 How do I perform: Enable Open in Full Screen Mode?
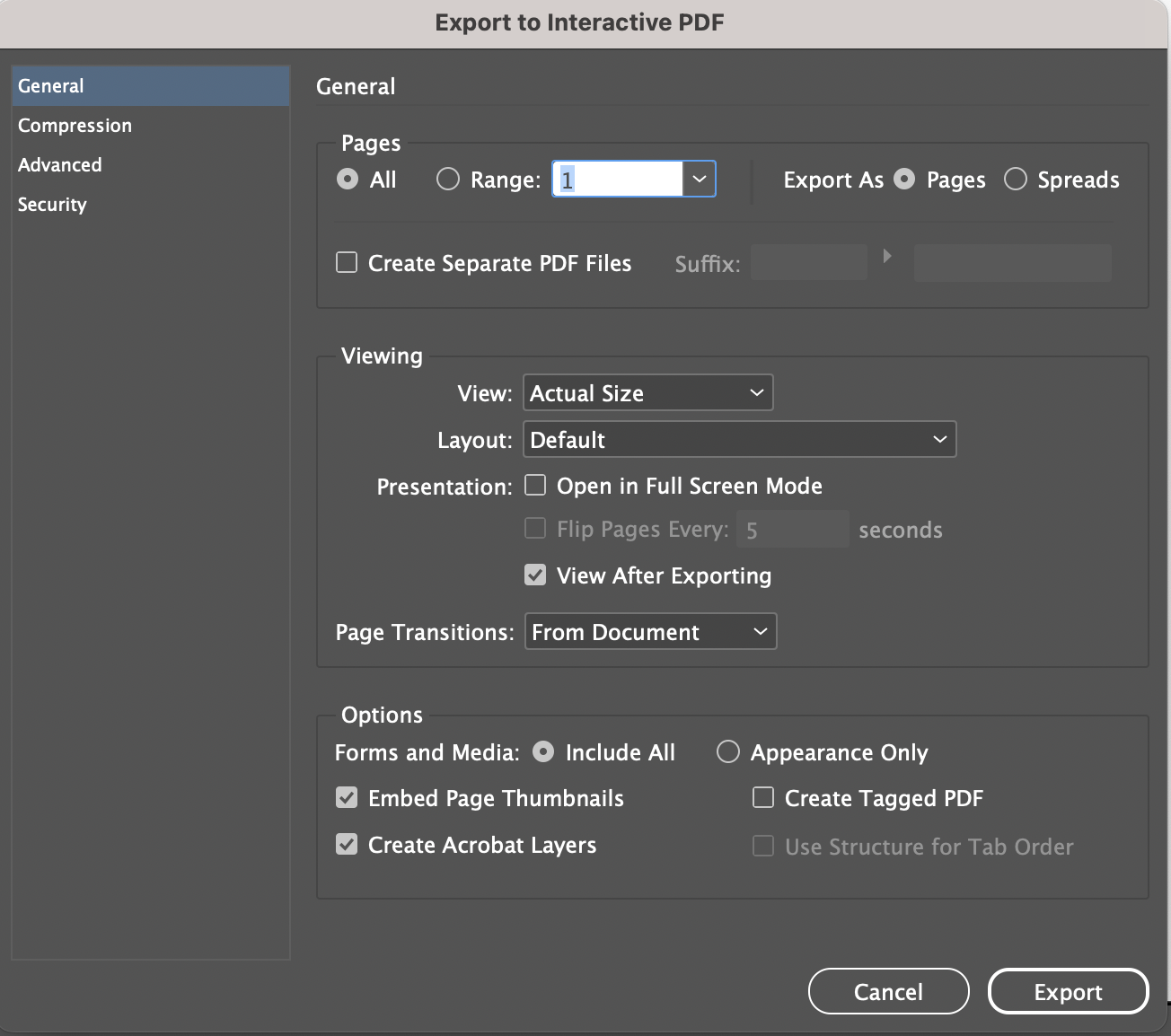[535, 485]
